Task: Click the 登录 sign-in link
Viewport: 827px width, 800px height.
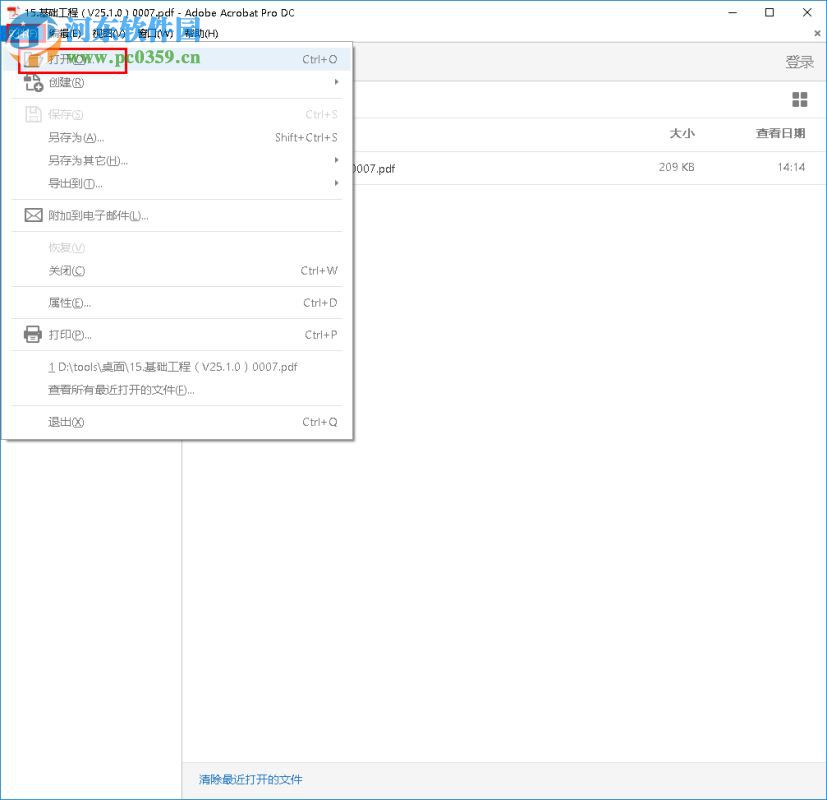Action: tap(799, 59)
